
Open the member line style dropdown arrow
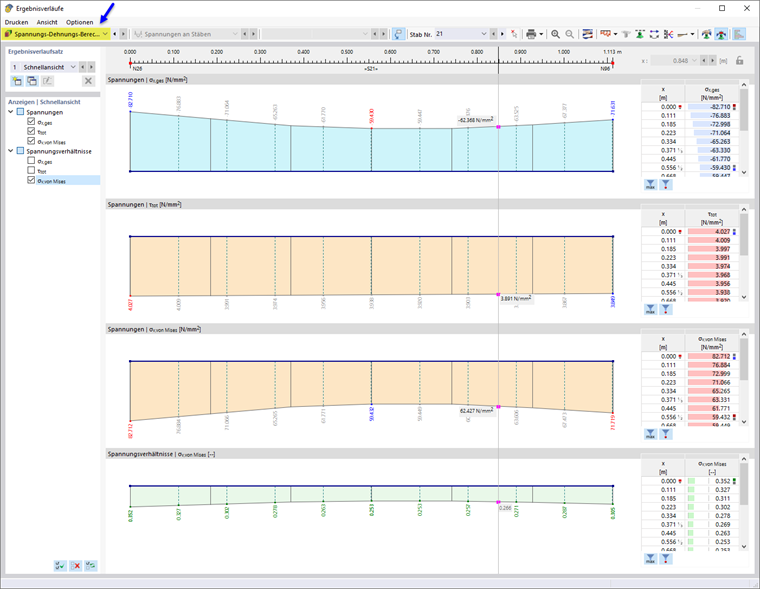point(692,34)
